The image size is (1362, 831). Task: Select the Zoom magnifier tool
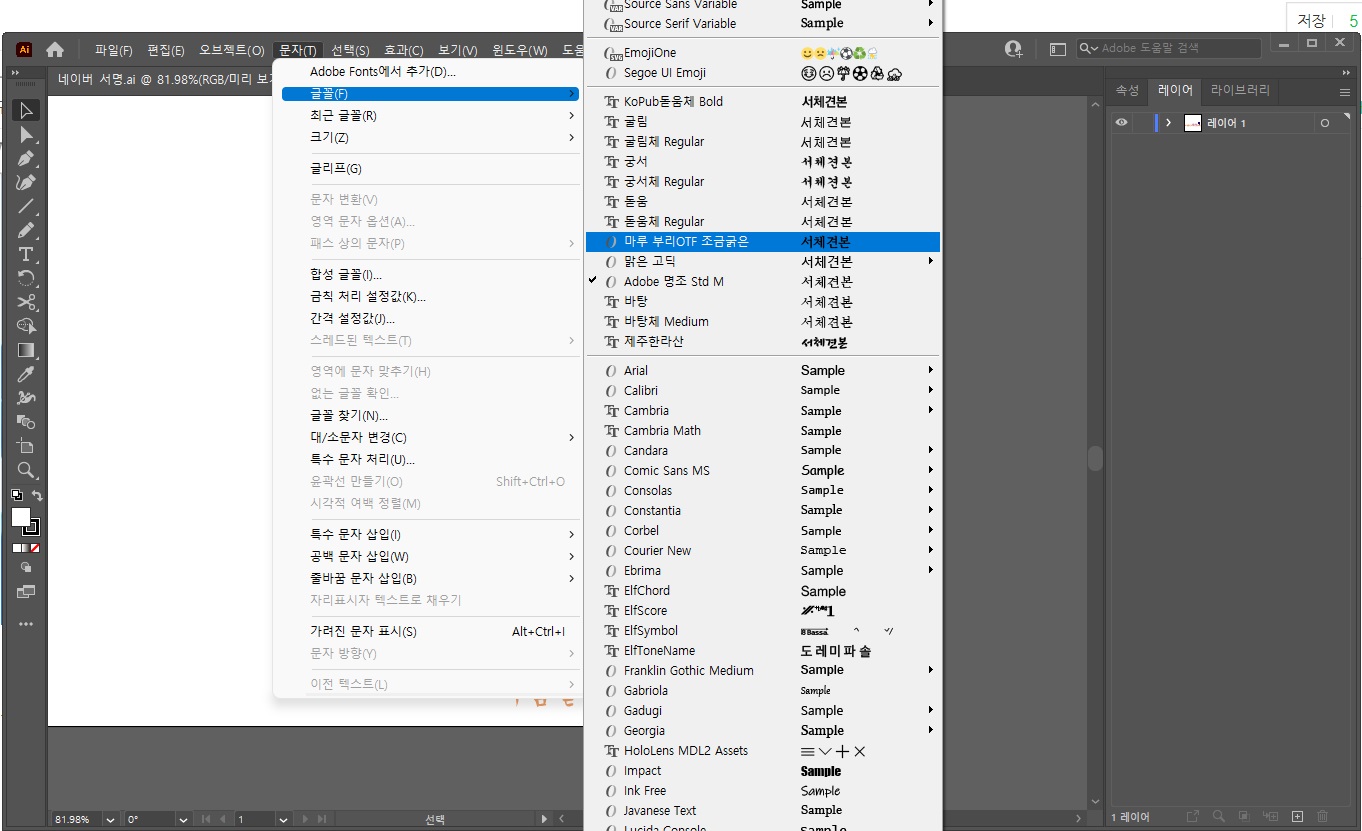tap(26, 471)
